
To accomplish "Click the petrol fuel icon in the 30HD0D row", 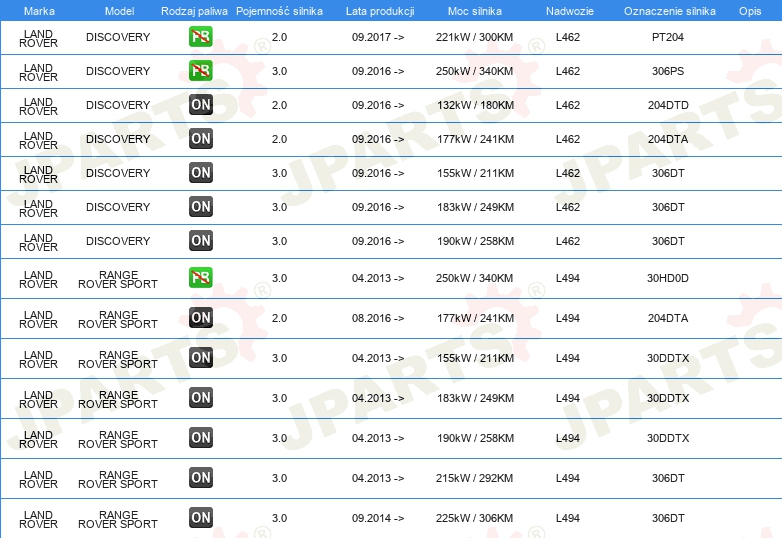I will pyautogui.click(x=200, y=278).
